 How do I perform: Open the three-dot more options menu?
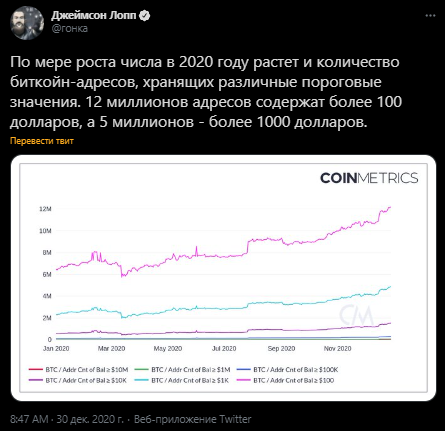pyautogui.click(x=430, y=16)
